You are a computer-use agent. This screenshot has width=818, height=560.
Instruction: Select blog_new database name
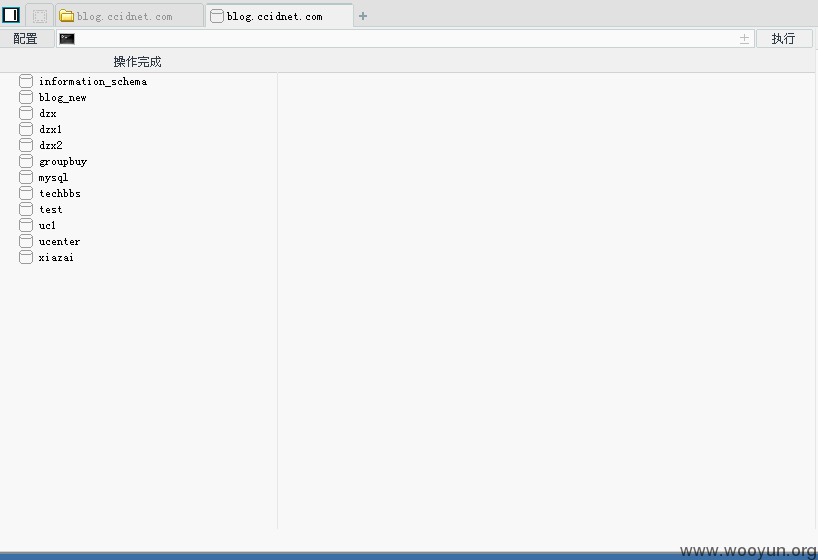coord(63,98)
